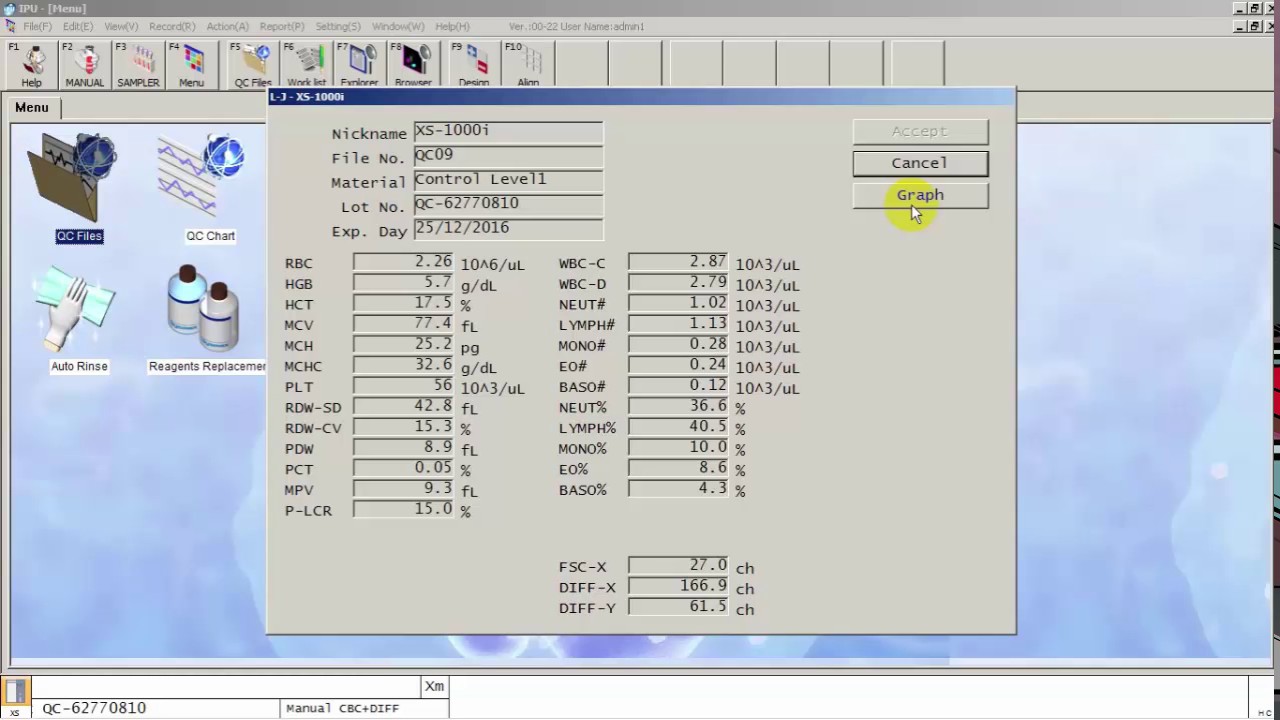Select the RBC value 2.26
This screenshot has width=1280, height=720.
404,262
